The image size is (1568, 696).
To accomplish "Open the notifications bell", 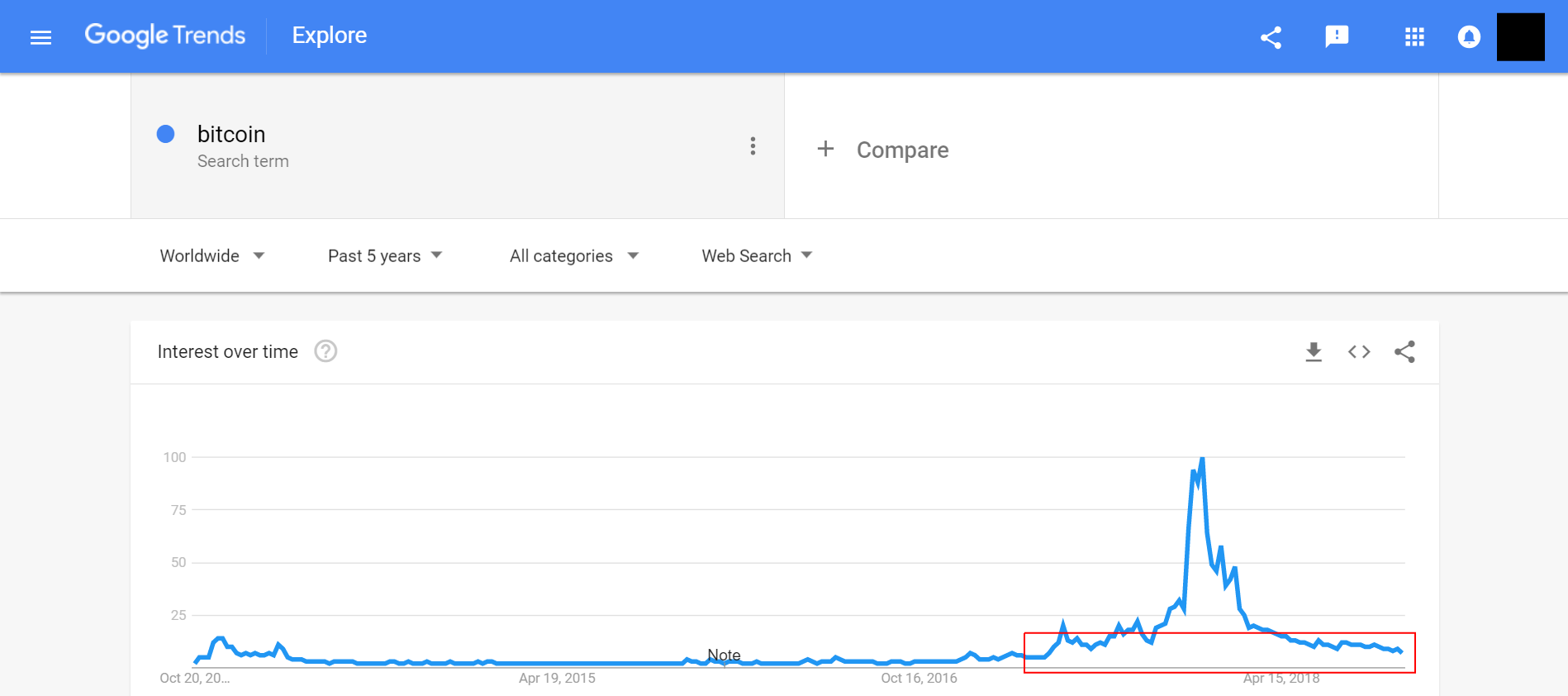I will pyautogui.click(x=1469, y=37).
